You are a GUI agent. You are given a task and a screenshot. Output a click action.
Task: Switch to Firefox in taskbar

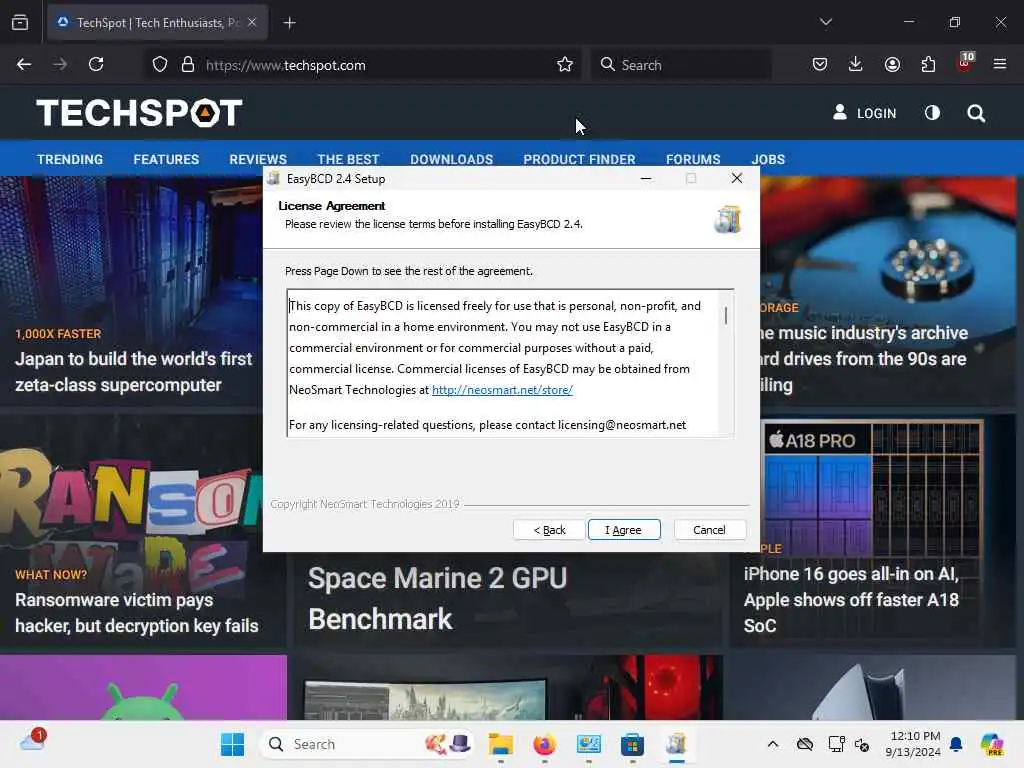coord(544,744)
